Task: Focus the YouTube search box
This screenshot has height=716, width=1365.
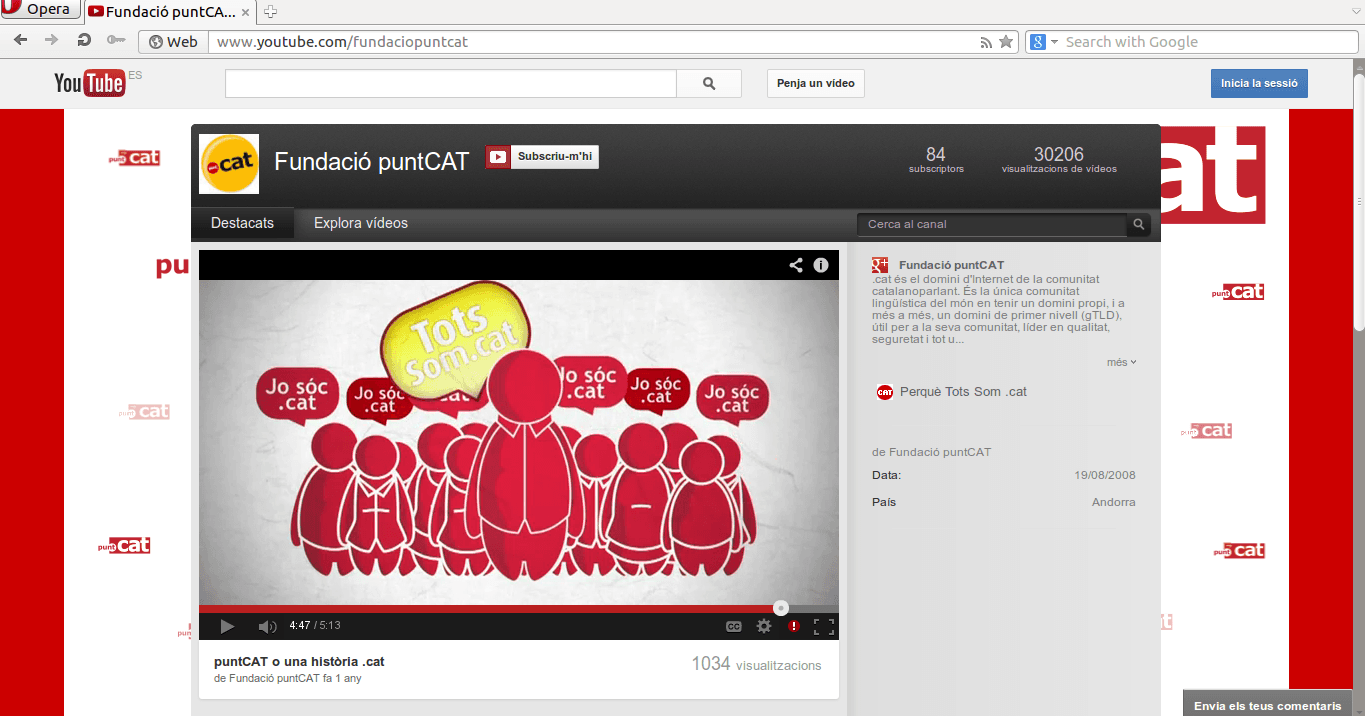Action: pyautogui.click(x=451, y=83)
